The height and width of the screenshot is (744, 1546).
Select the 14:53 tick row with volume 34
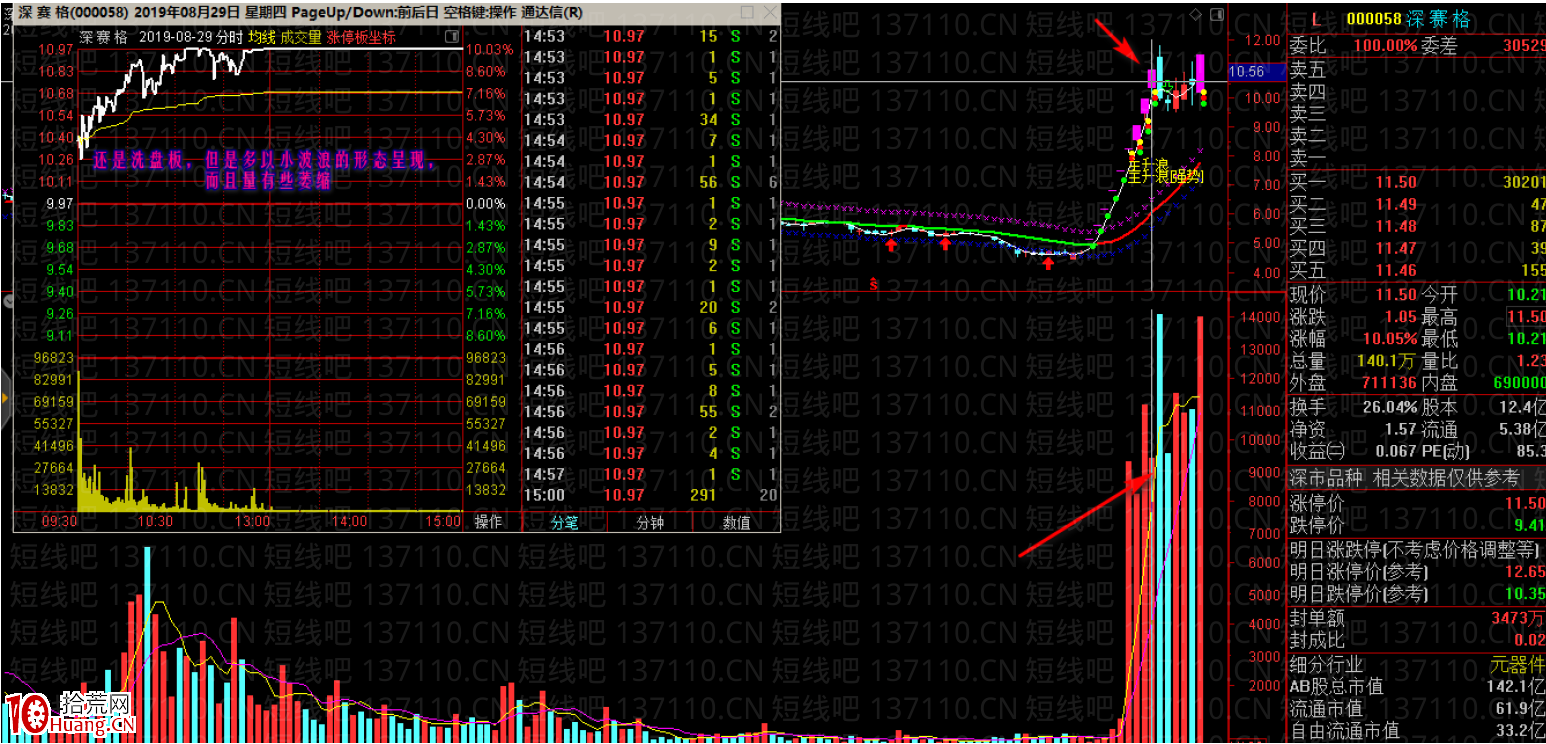pyautogui.click(x=650, y=119)
